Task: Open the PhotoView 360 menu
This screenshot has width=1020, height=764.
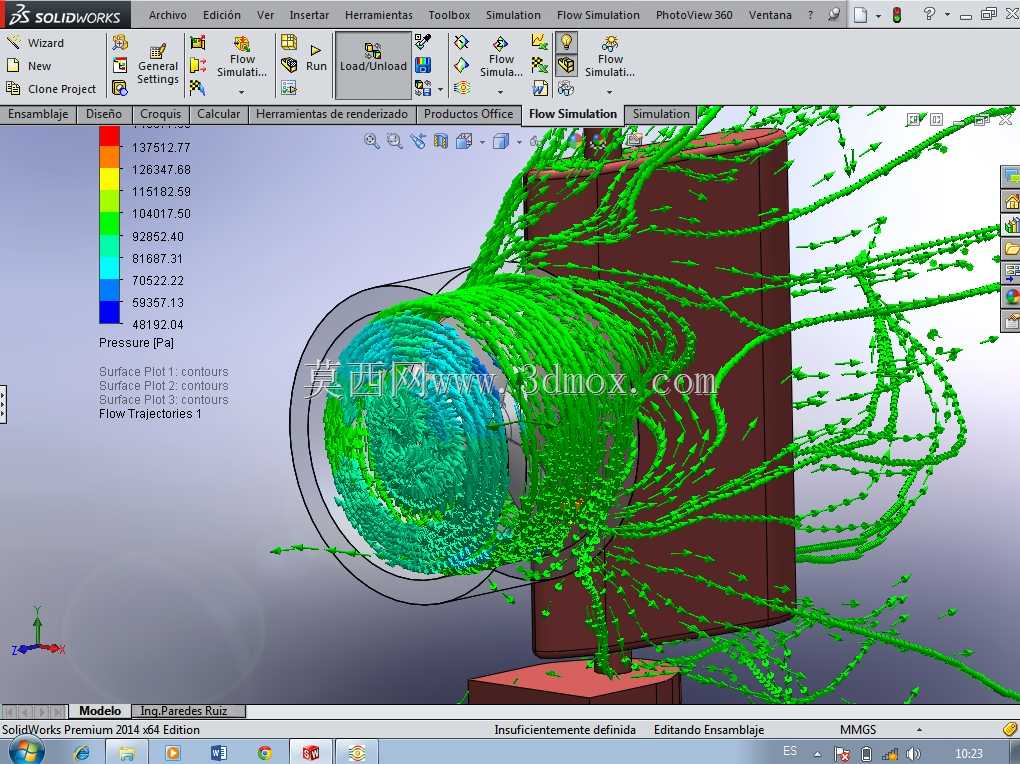Action: pyautogui.click(x=693, y=15)
